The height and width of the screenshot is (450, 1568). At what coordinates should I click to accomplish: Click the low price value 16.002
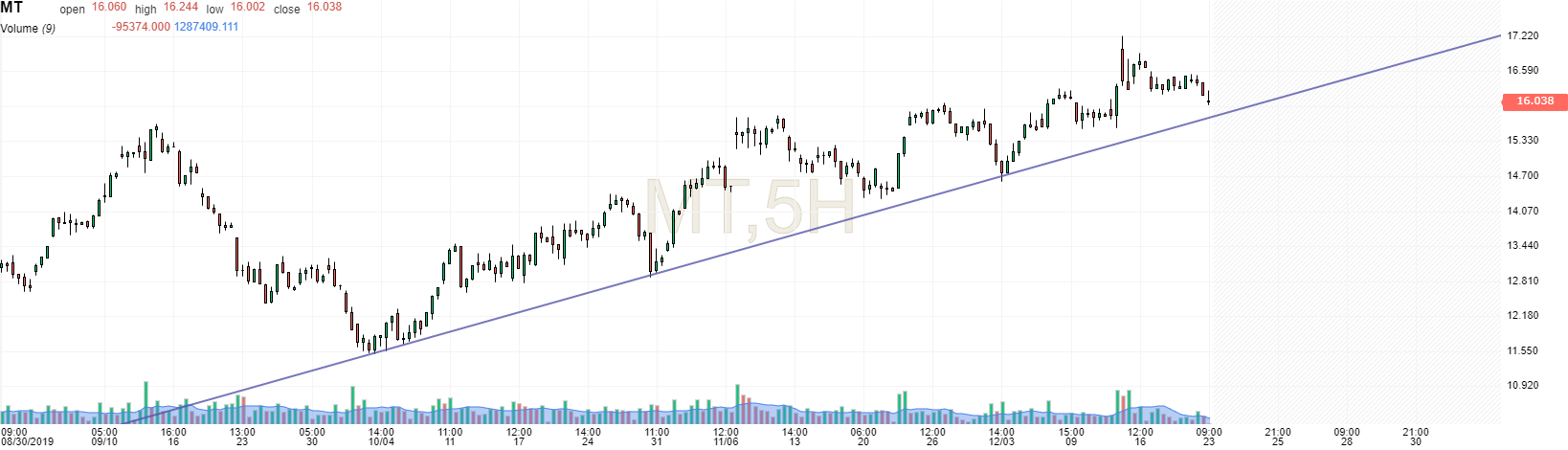248,8
